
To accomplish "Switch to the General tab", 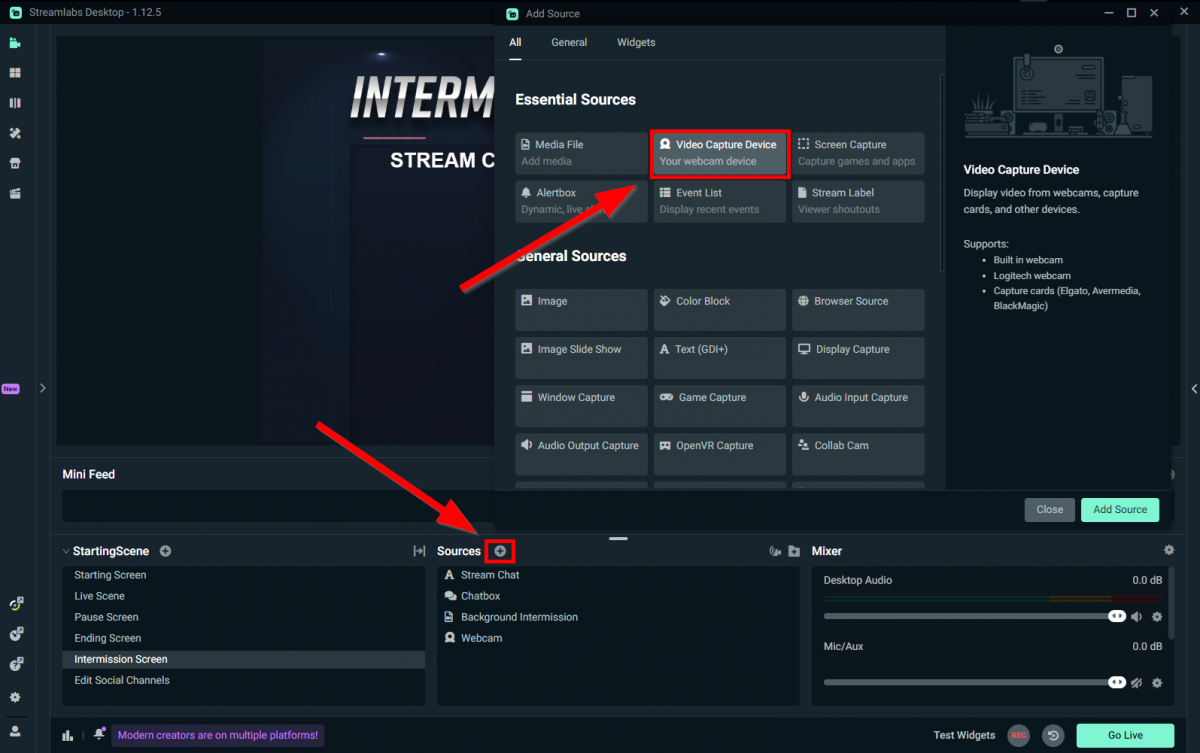I will (x=569, y=42).
